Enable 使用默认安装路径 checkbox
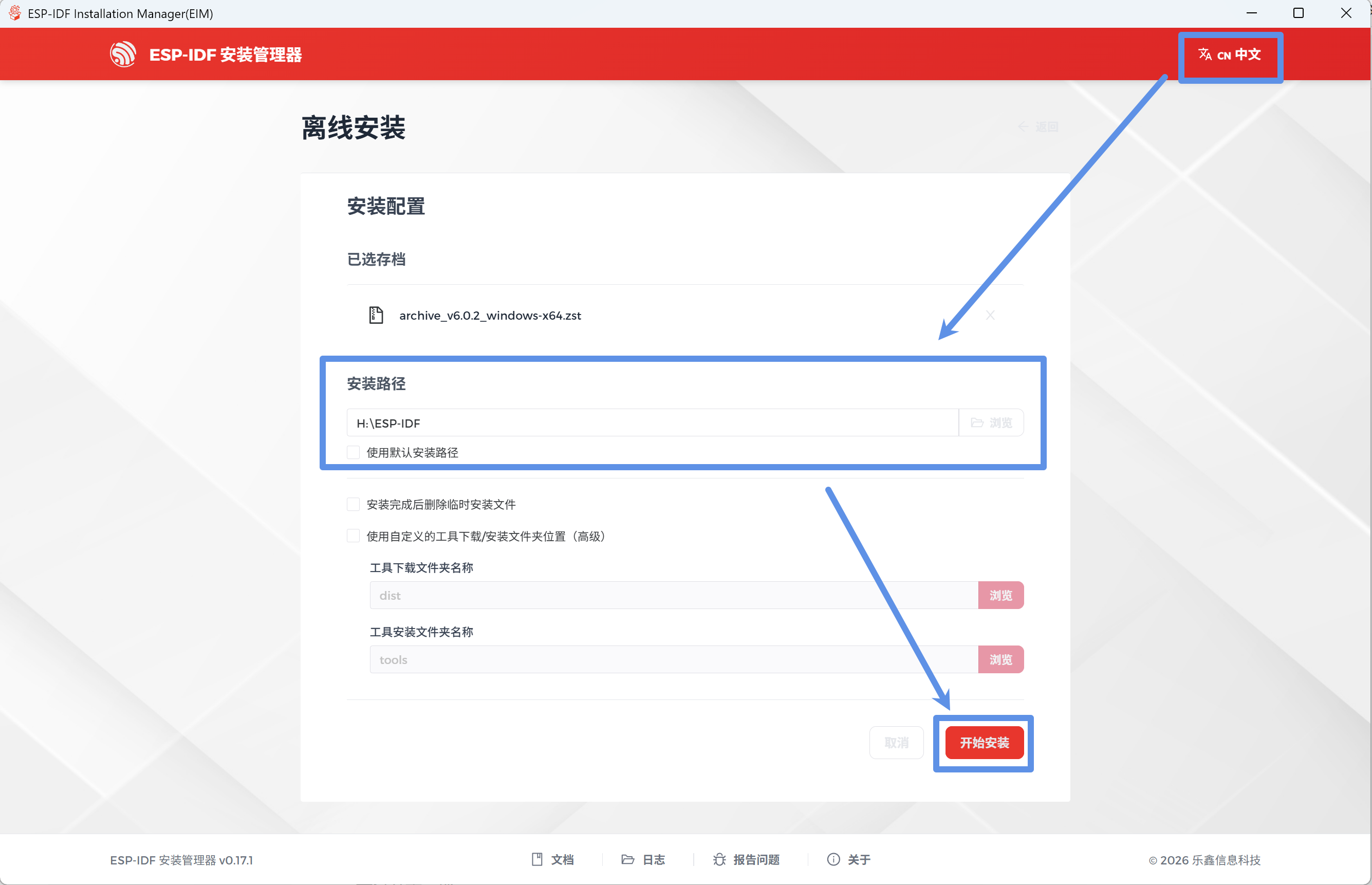Viewport: 1372px width, 885px height. pos(354,453)
